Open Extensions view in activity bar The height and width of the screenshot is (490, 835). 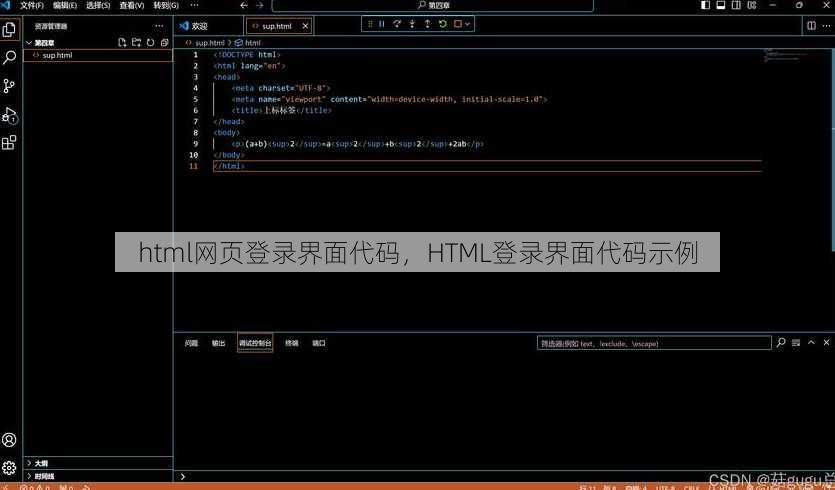9,143
